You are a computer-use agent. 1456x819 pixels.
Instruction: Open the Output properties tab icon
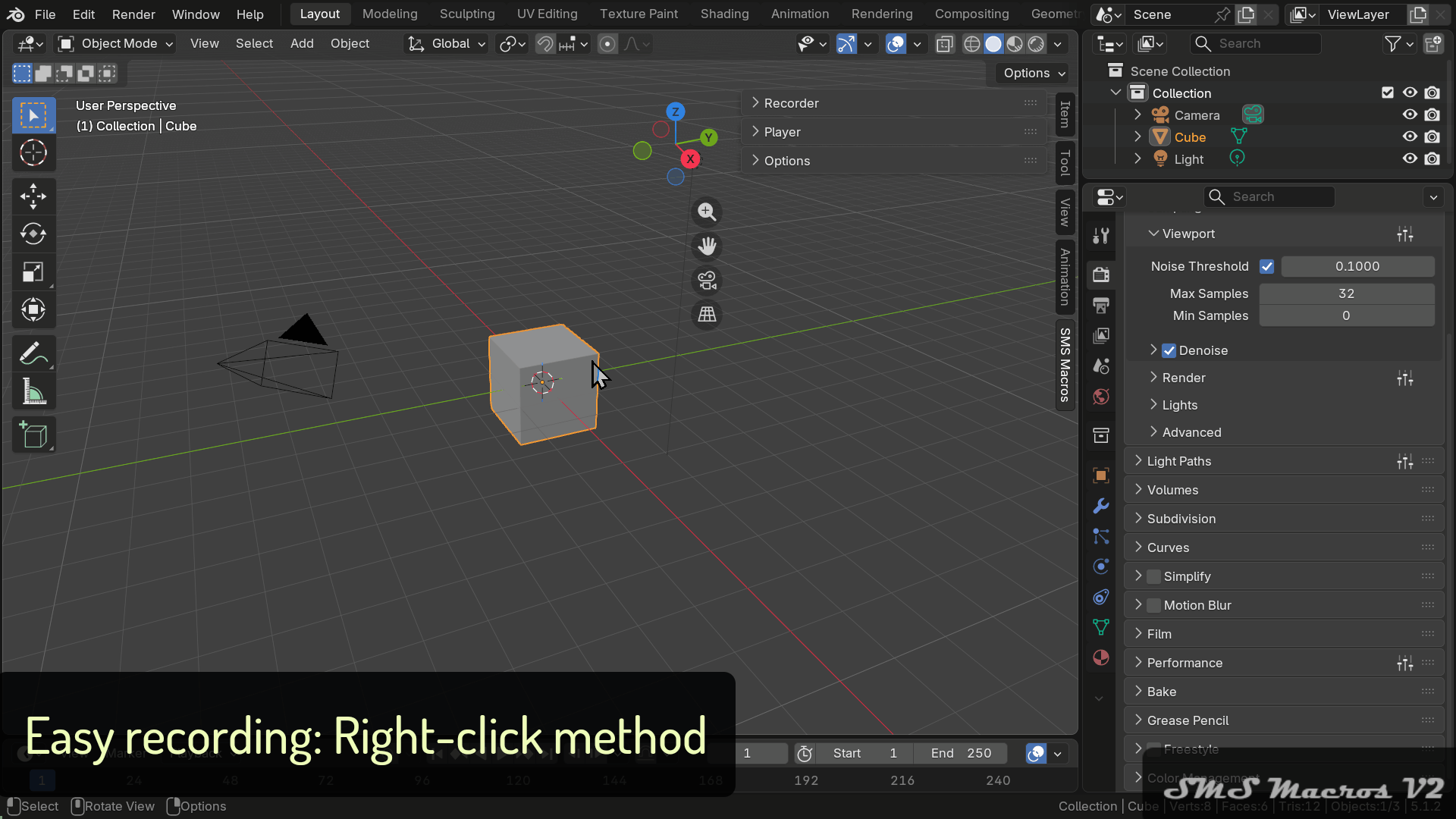1101,305
